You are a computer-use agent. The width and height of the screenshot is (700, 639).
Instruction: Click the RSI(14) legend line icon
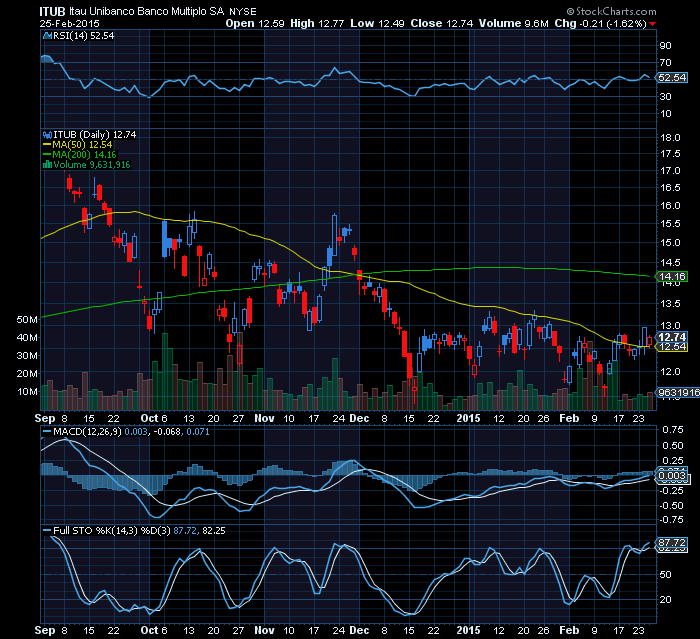47,36
